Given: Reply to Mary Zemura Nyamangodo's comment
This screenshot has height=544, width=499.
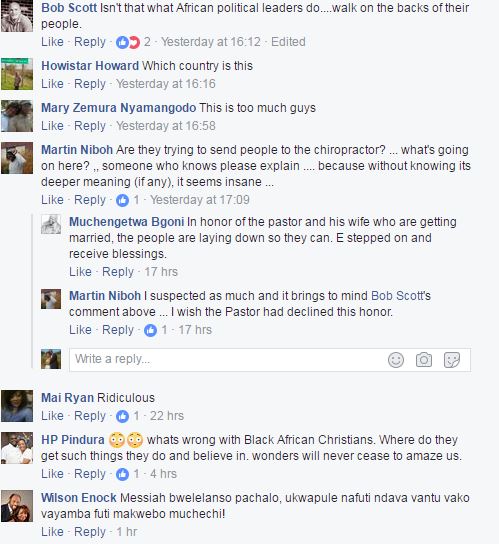Looking at the screenshot, I should pyautogui.click(x=90, y=126).
